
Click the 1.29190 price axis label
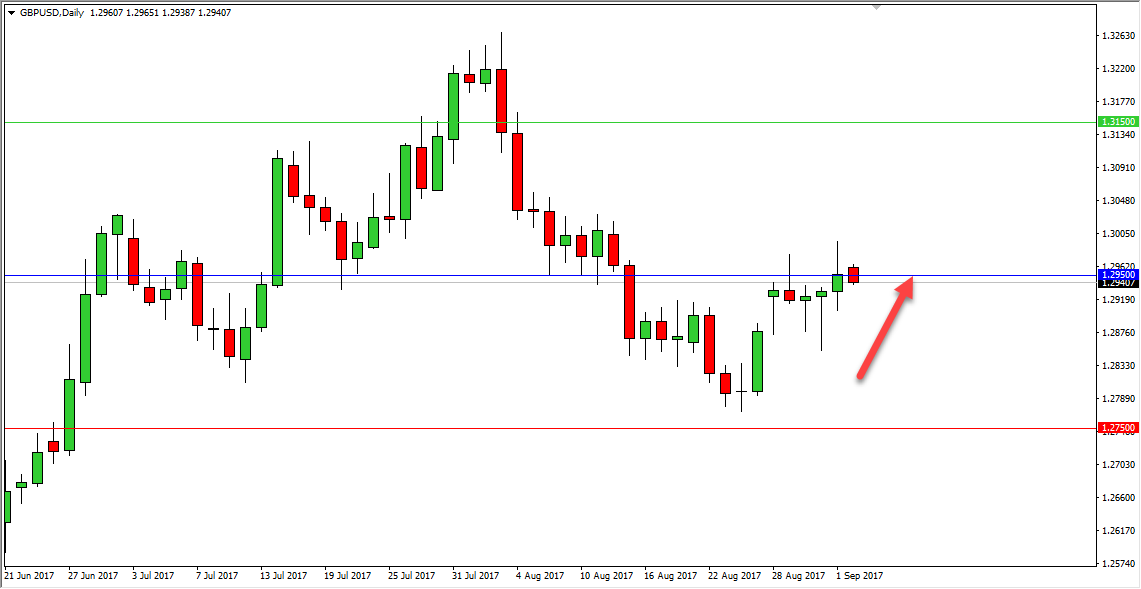click(1118, 299)
